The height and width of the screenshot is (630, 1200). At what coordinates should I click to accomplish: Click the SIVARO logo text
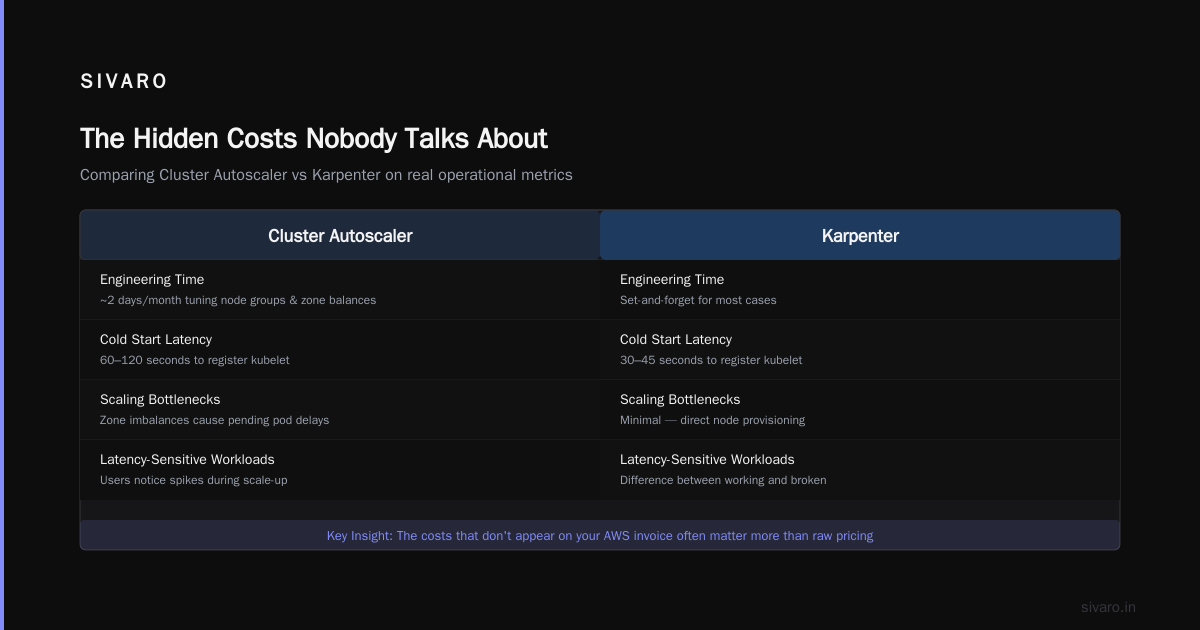[124, 82]
